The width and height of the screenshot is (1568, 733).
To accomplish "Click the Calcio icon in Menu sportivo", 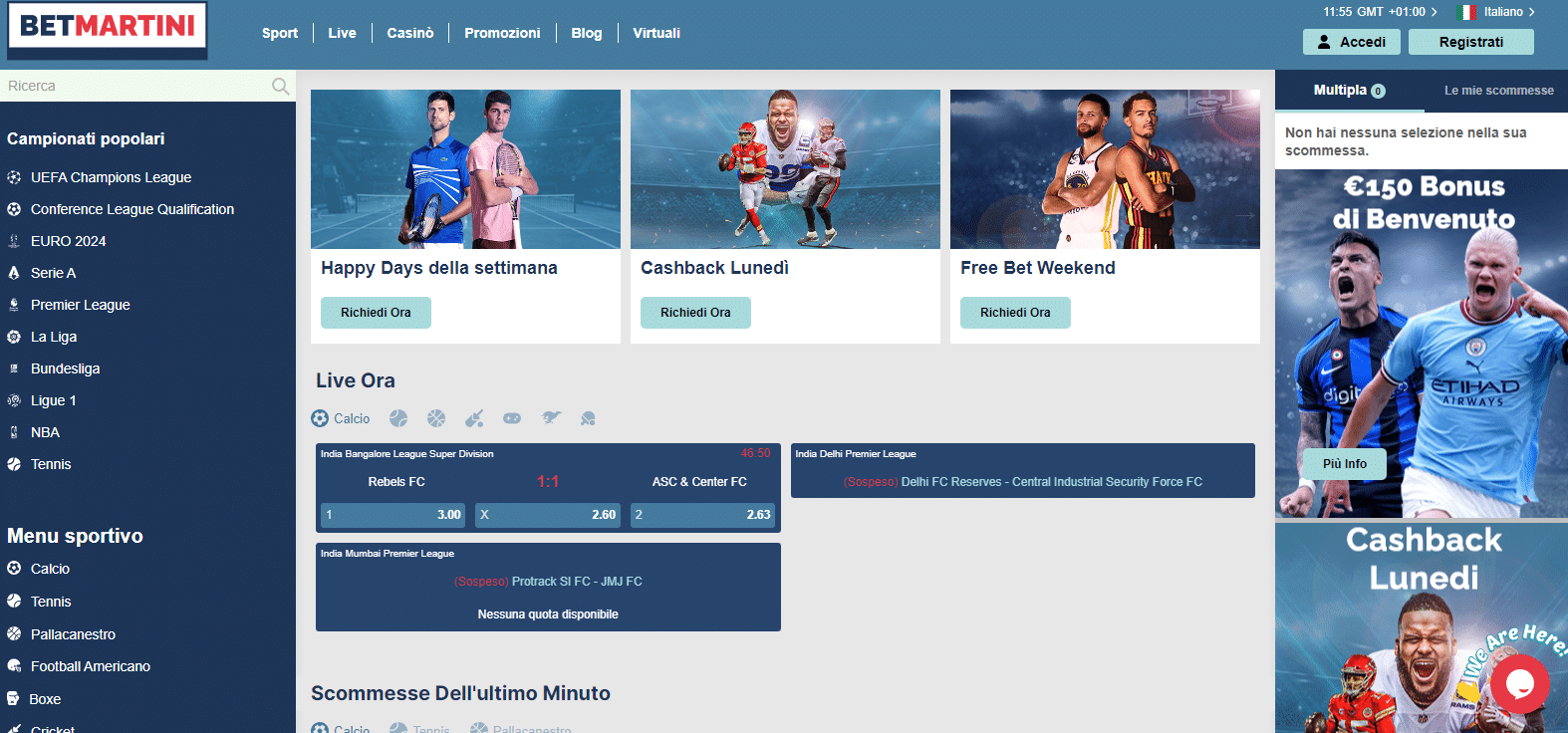I will pyautogui.click(x=14, y=569).
